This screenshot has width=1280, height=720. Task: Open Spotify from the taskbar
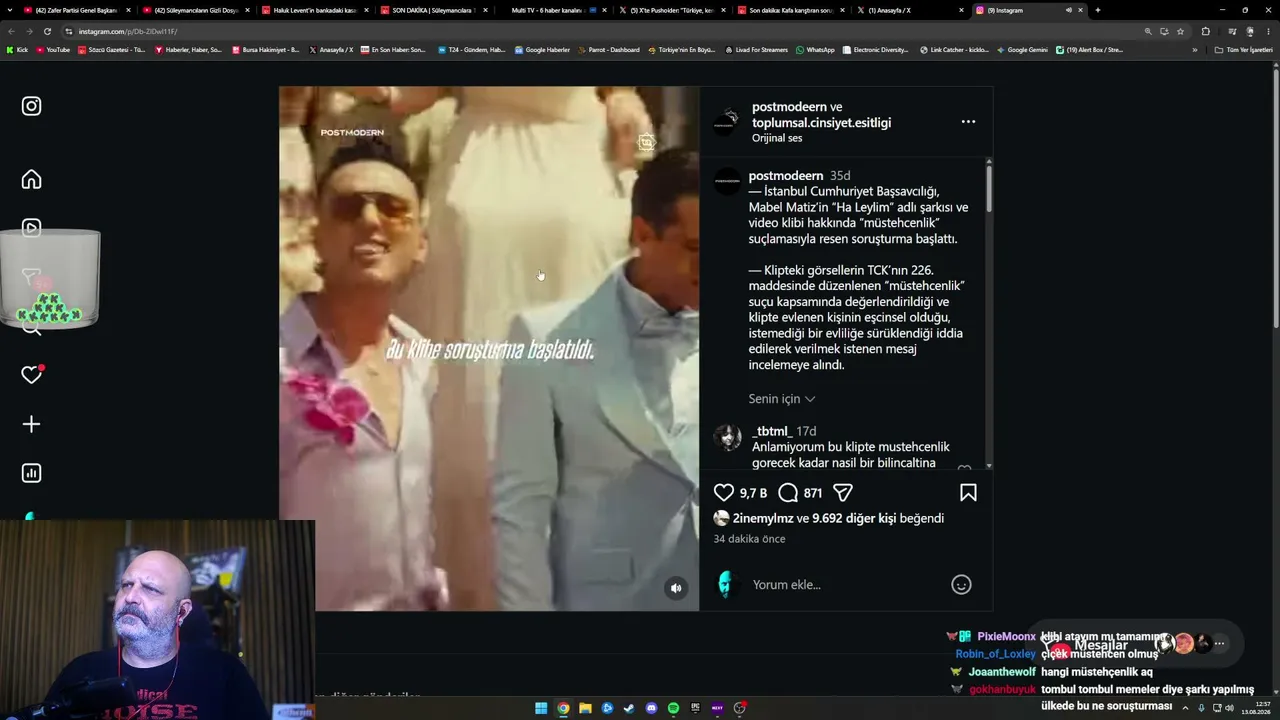pyautogui.click(x=673, y=708)
